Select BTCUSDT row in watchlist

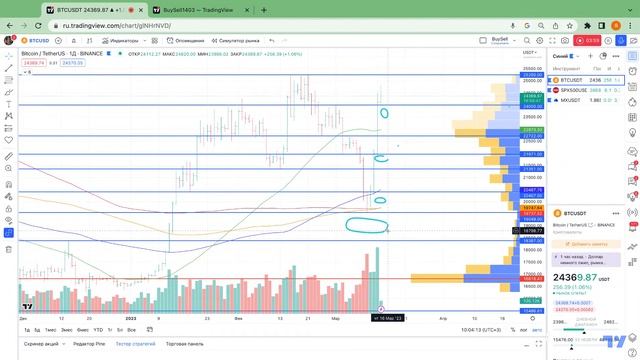pyautogui.click(x=586, y=80)
